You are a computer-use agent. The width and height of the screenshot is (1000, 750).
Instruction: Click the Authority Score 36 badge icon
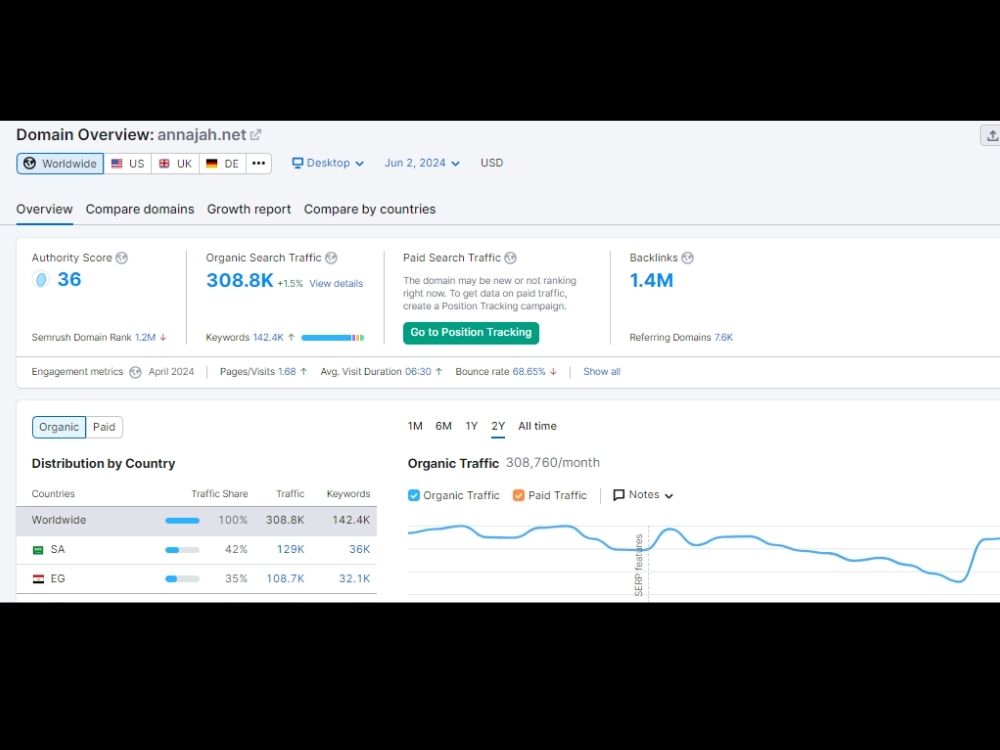pyautogui.click(x=41, y=279)
